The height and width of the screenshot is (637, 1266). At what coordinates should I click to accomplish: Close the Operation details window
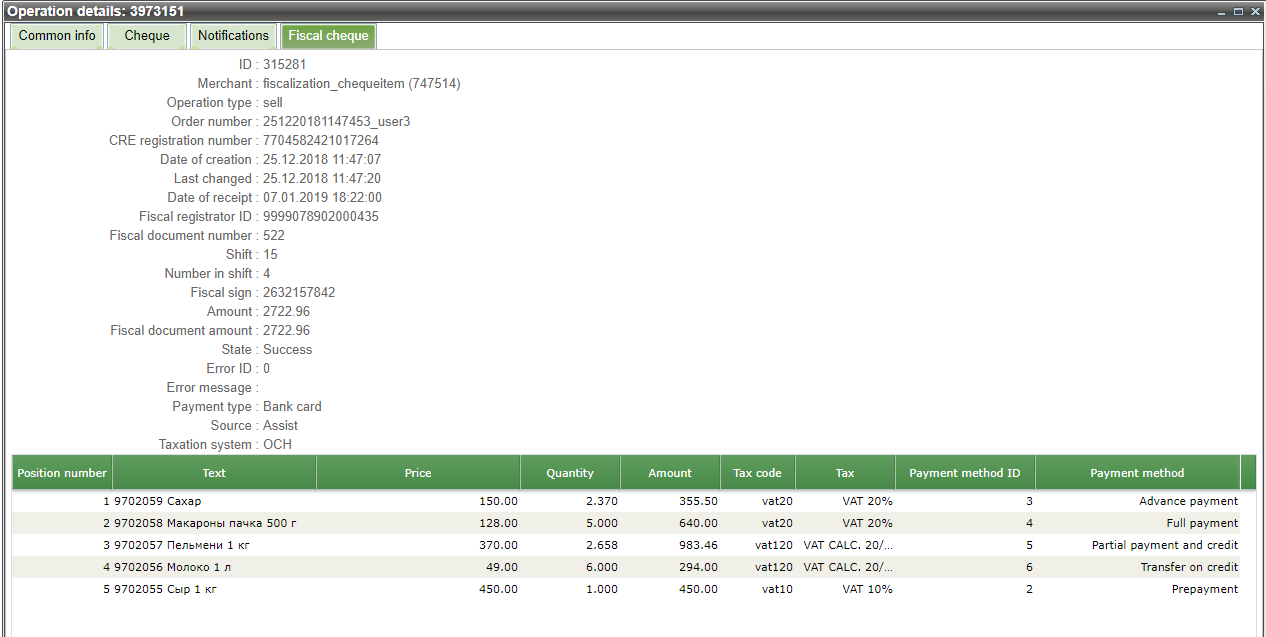1254,11
